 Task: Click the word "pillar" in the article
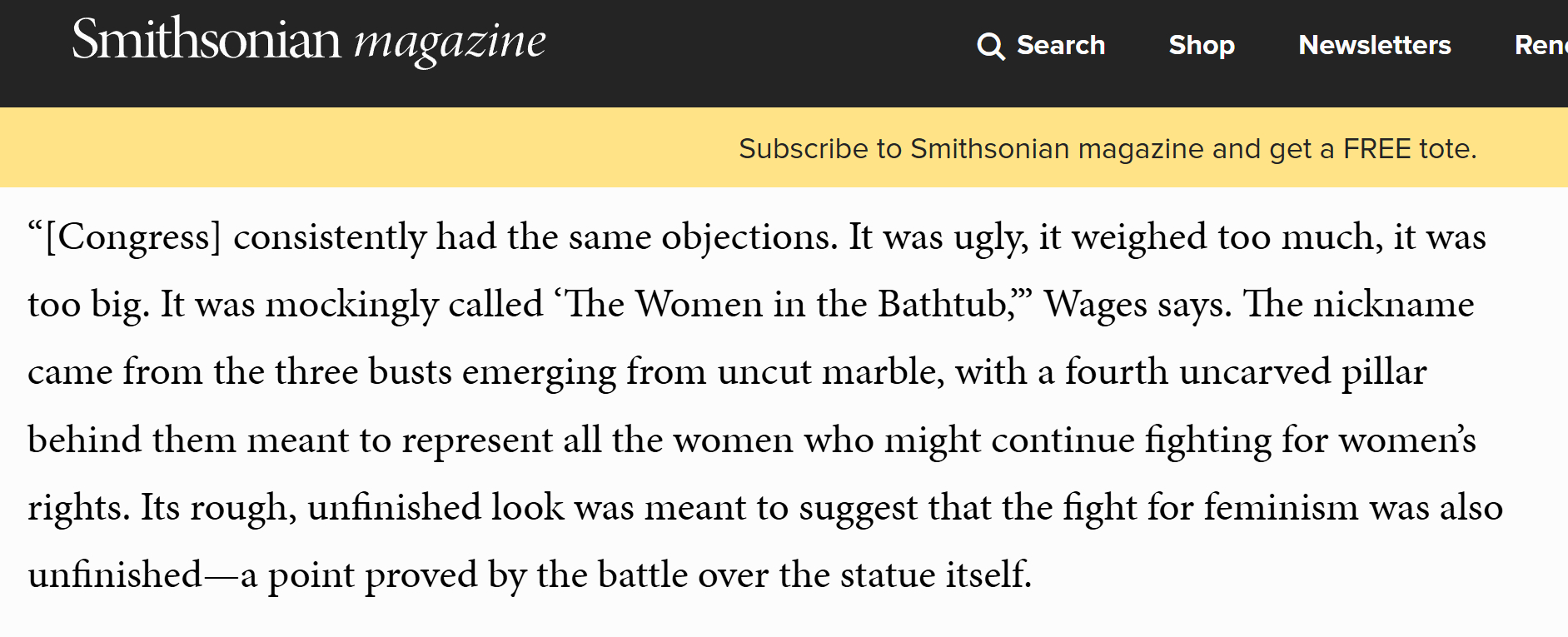click(1383, 371)
